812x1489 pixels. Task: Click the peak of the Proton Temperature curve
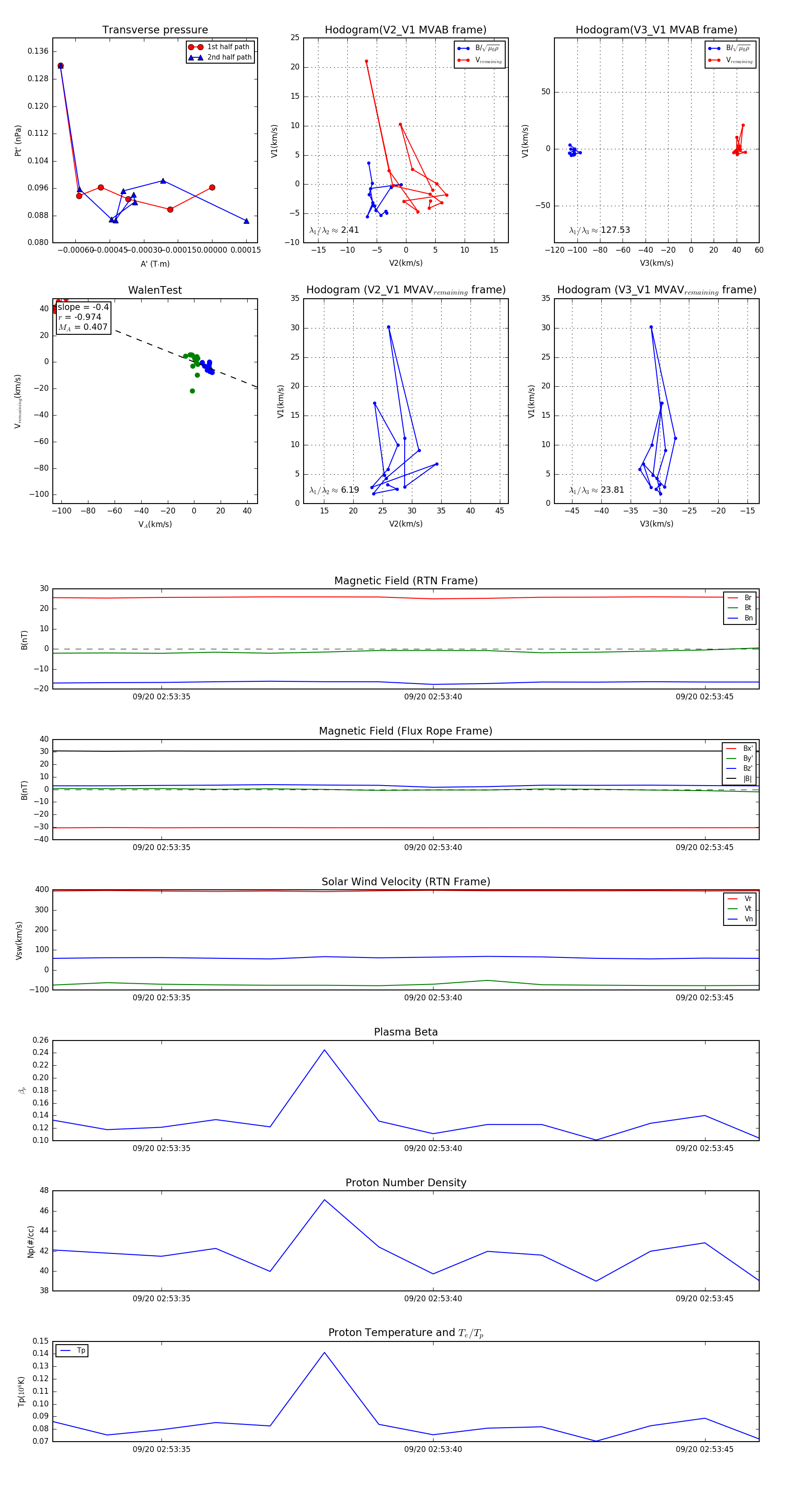tap(324, 1352)
